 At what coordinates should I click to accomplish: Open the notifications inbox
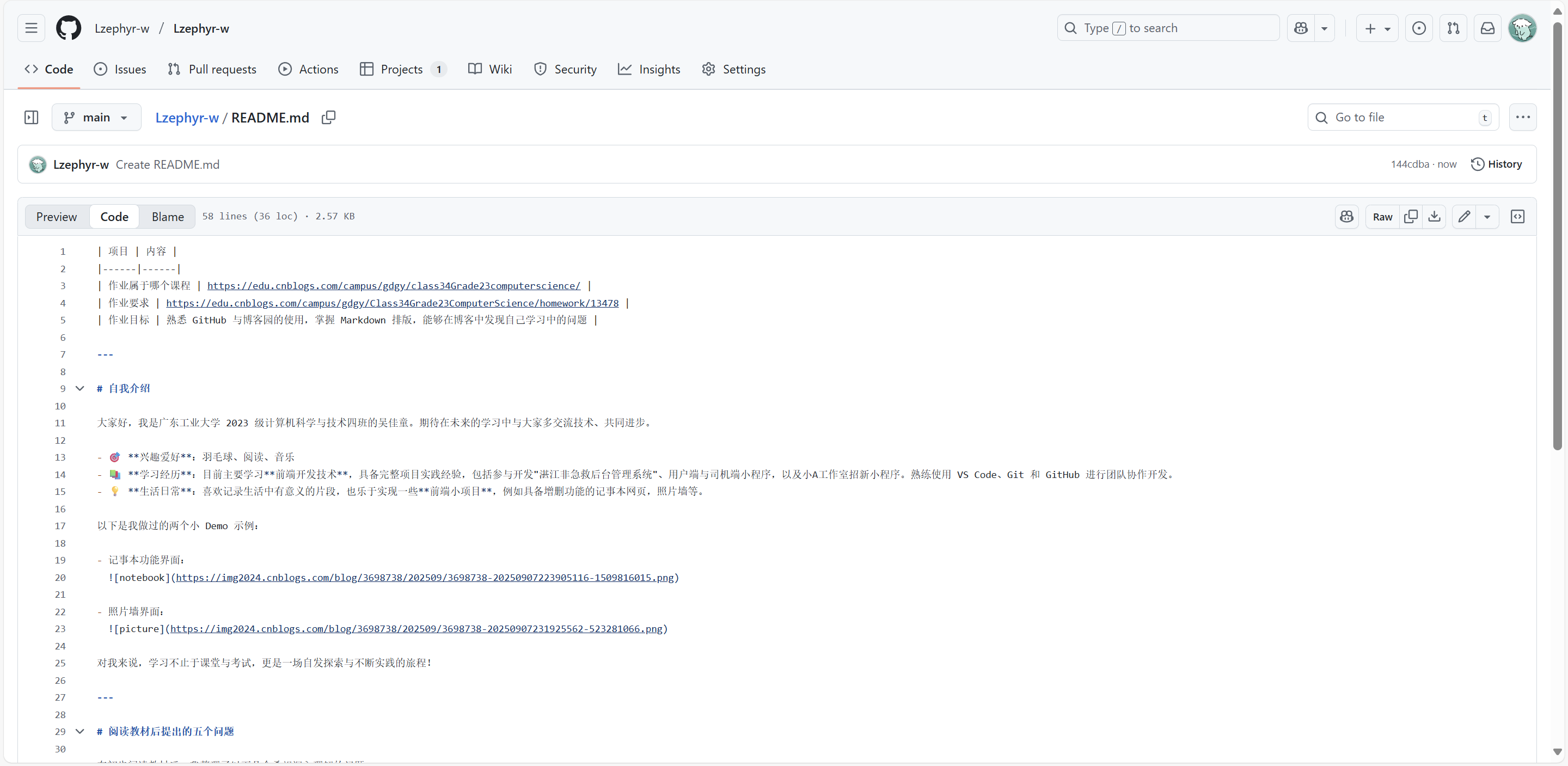1487,28
